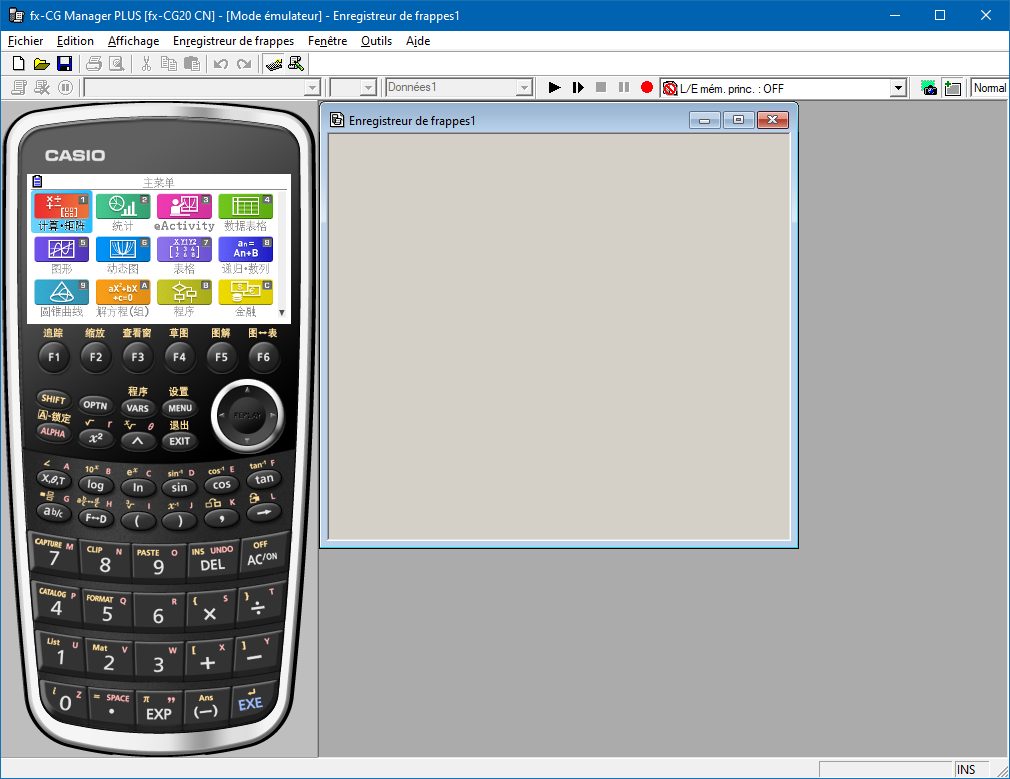Screen dimensions: 1010x779
Task: Click the multiplication × key
Action: (x=209, y=614)
